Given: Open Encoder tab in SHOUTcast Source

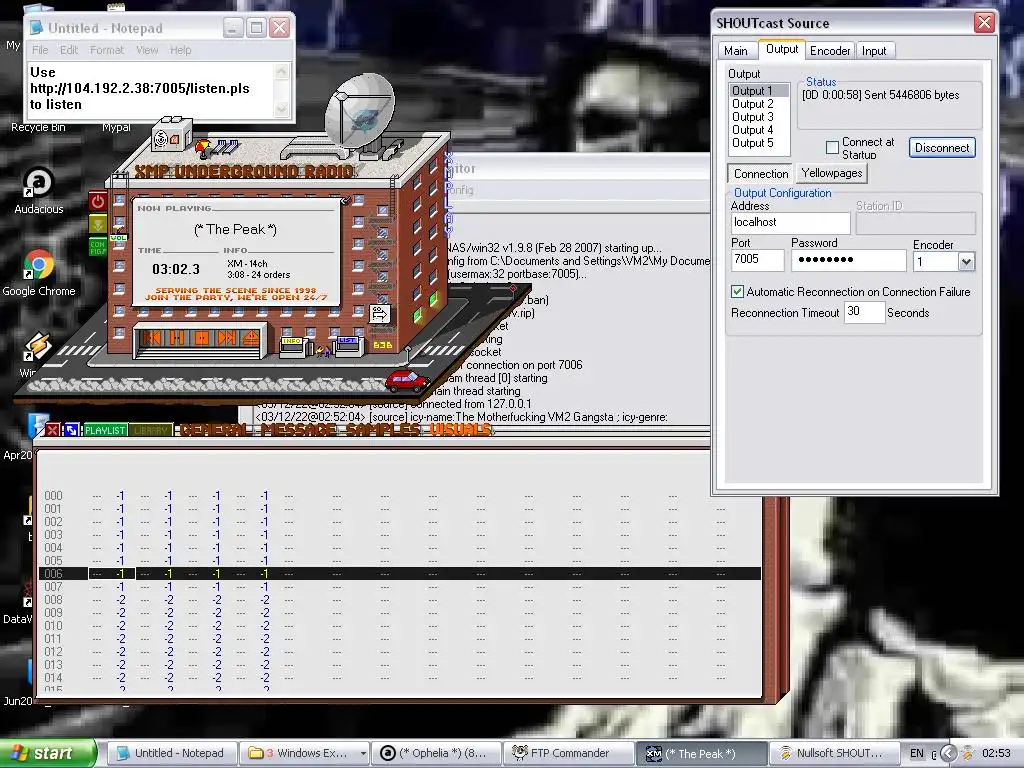Looking at the screenshot, I should click(x=830, y=50).
